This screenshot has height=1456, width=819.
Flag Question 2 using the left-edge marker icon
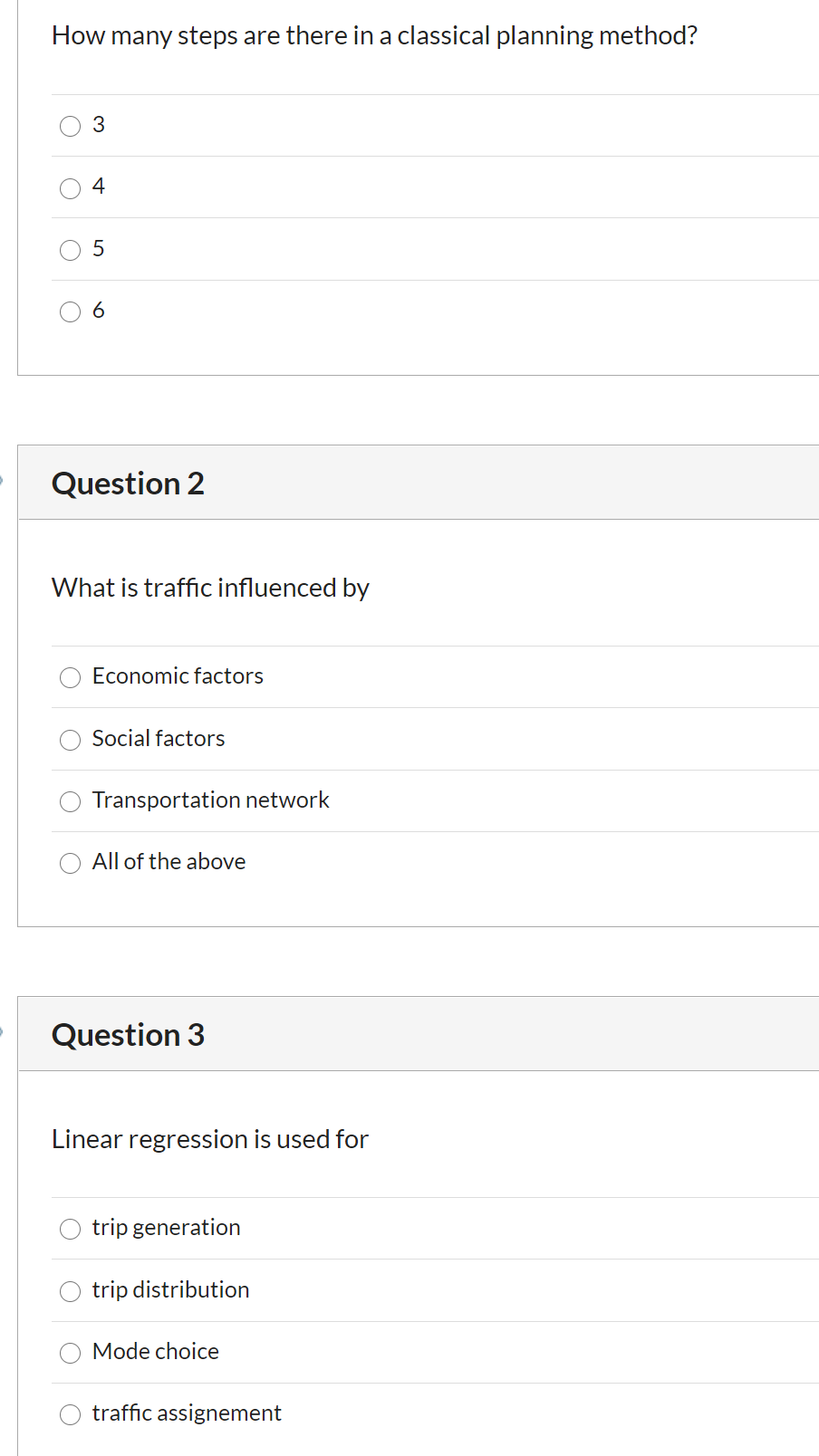click(x=2, y=481)
